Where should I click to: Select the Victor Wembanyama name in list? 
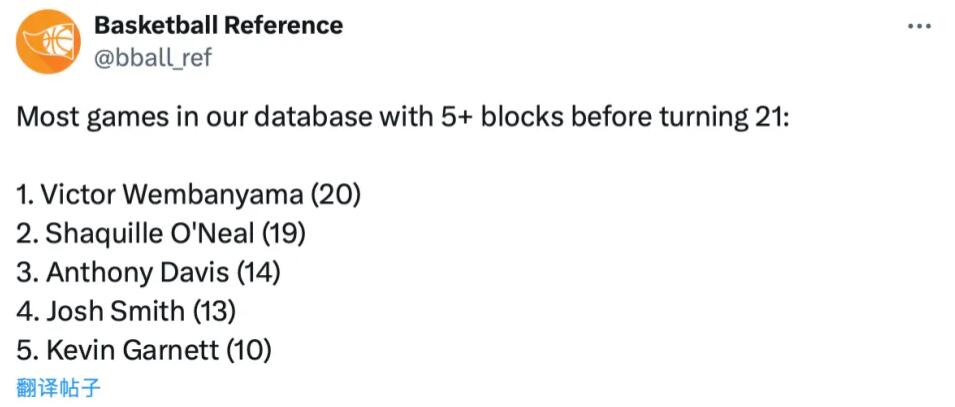coord(175,194)
